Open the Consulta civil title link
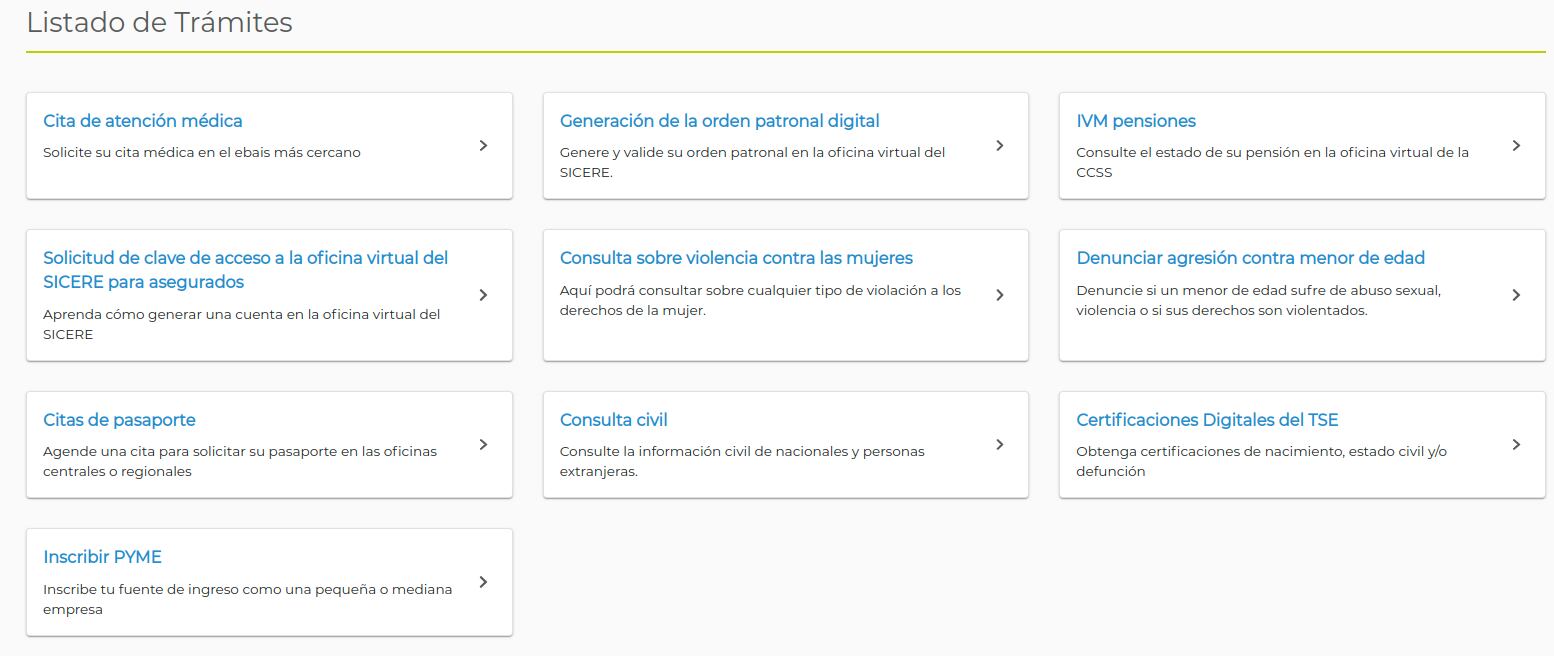The image size is (1554, 656). pyautogui.click(x=613, y=420)
